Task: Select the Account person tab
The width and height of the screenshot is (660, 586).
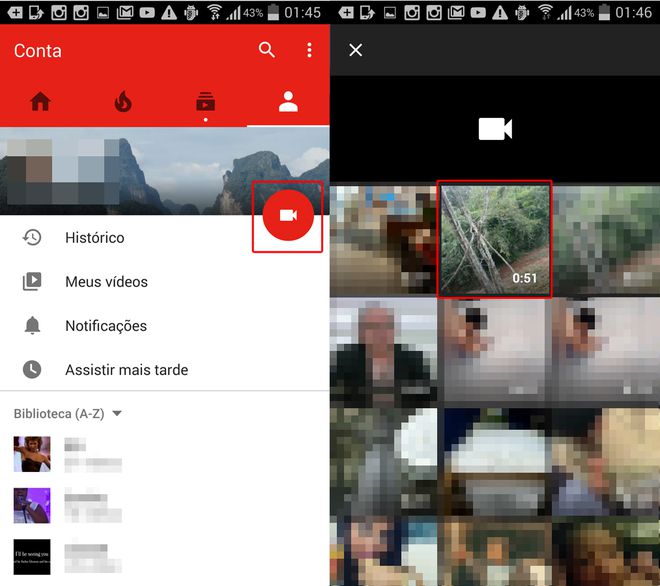Action: point(288,102)
